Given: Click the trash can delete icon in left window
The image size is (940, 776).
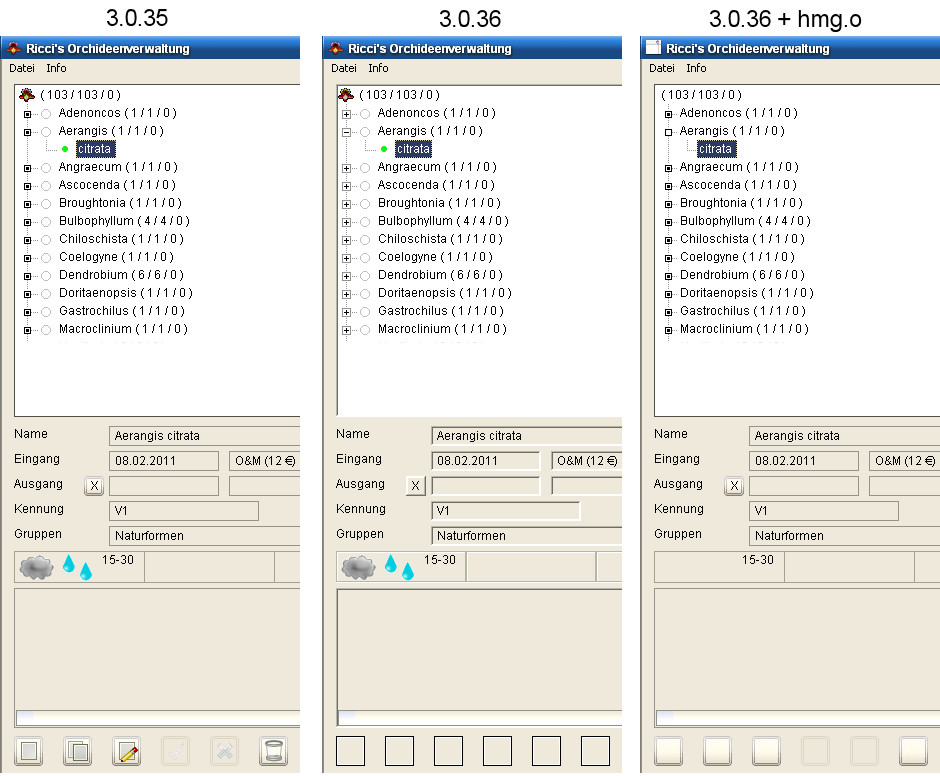Looking at the screenshot, I should coord(273,752).
